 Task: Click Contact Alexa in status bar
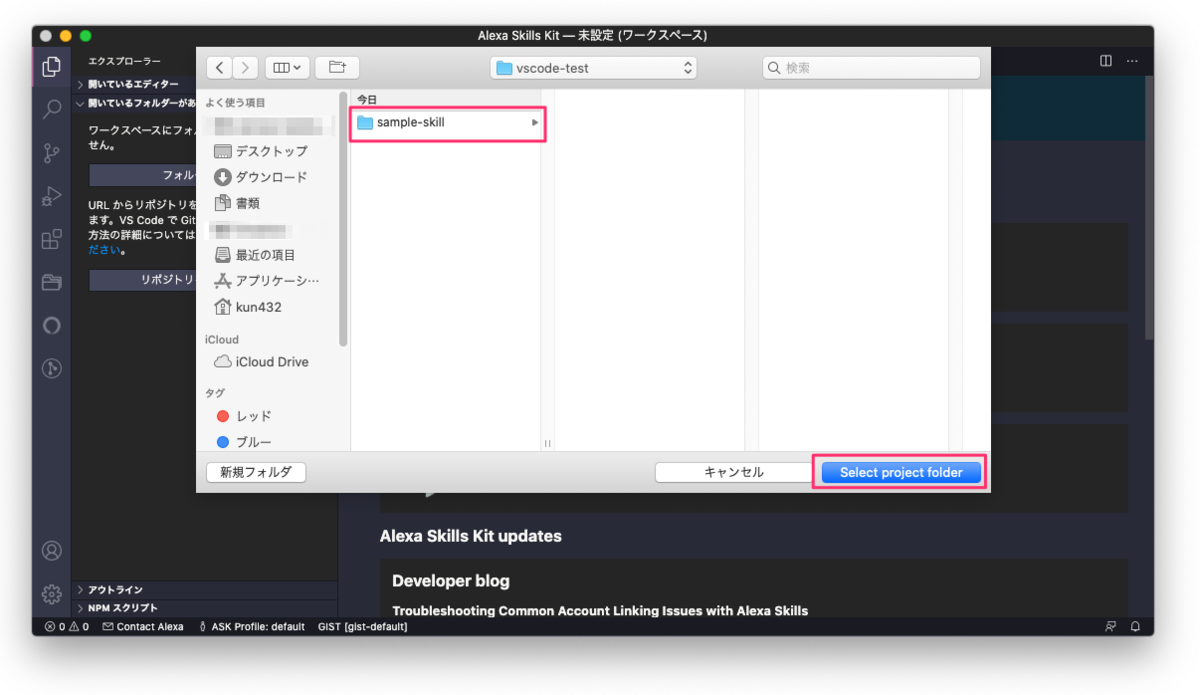tap(143, 627)
